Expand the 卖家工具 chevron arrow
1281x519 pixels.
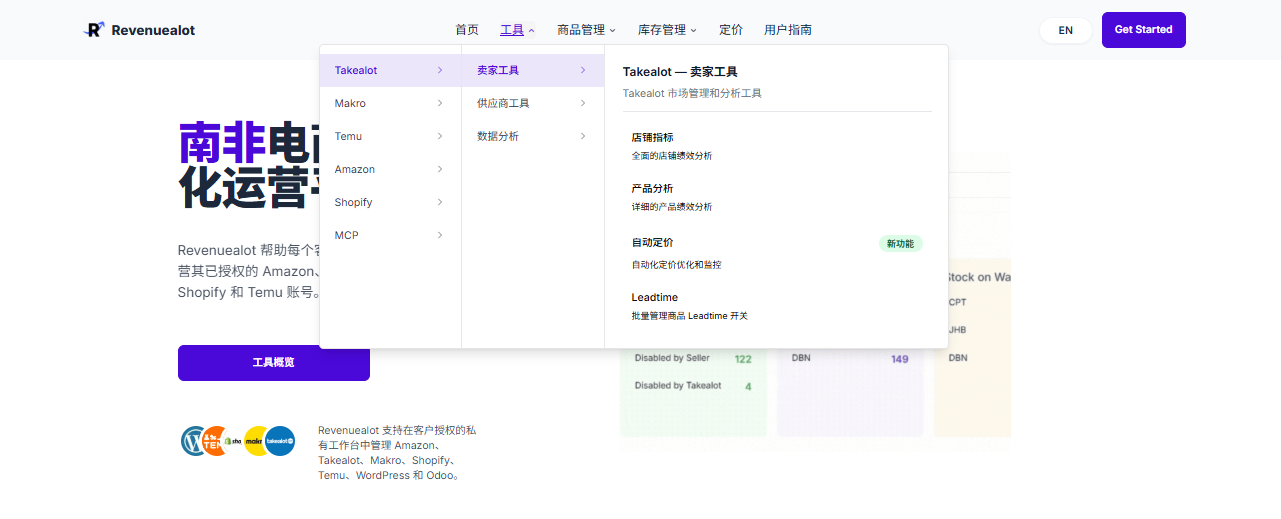click(583, 70)
